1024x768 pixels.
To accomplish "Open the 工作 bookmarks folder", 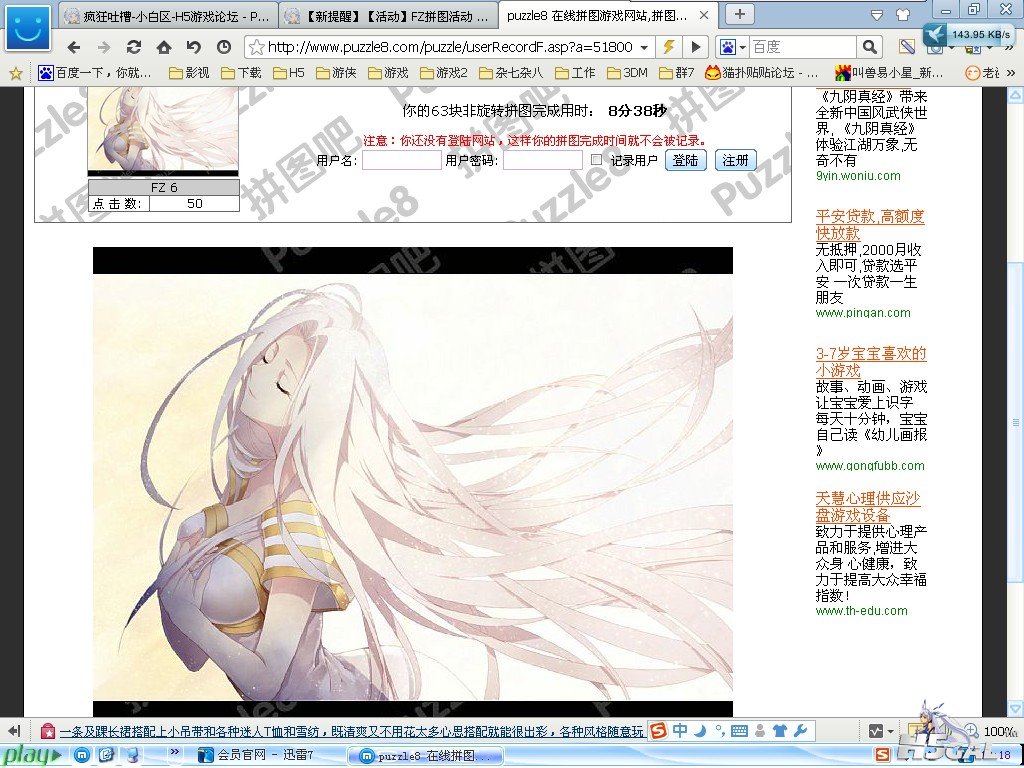I will pos(575,73).
